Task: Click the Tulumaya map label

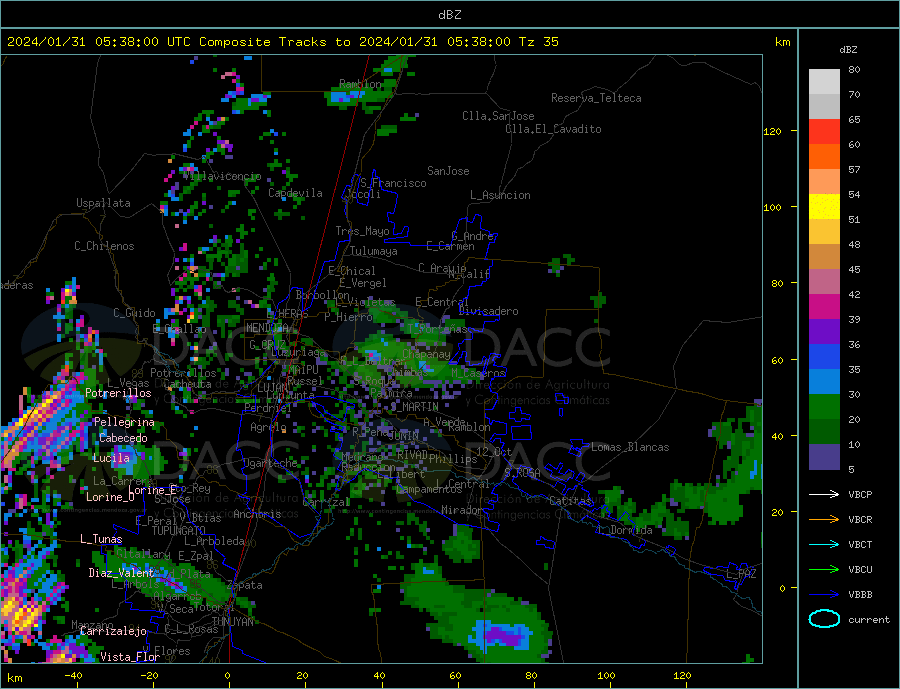Action: (374, 251)
